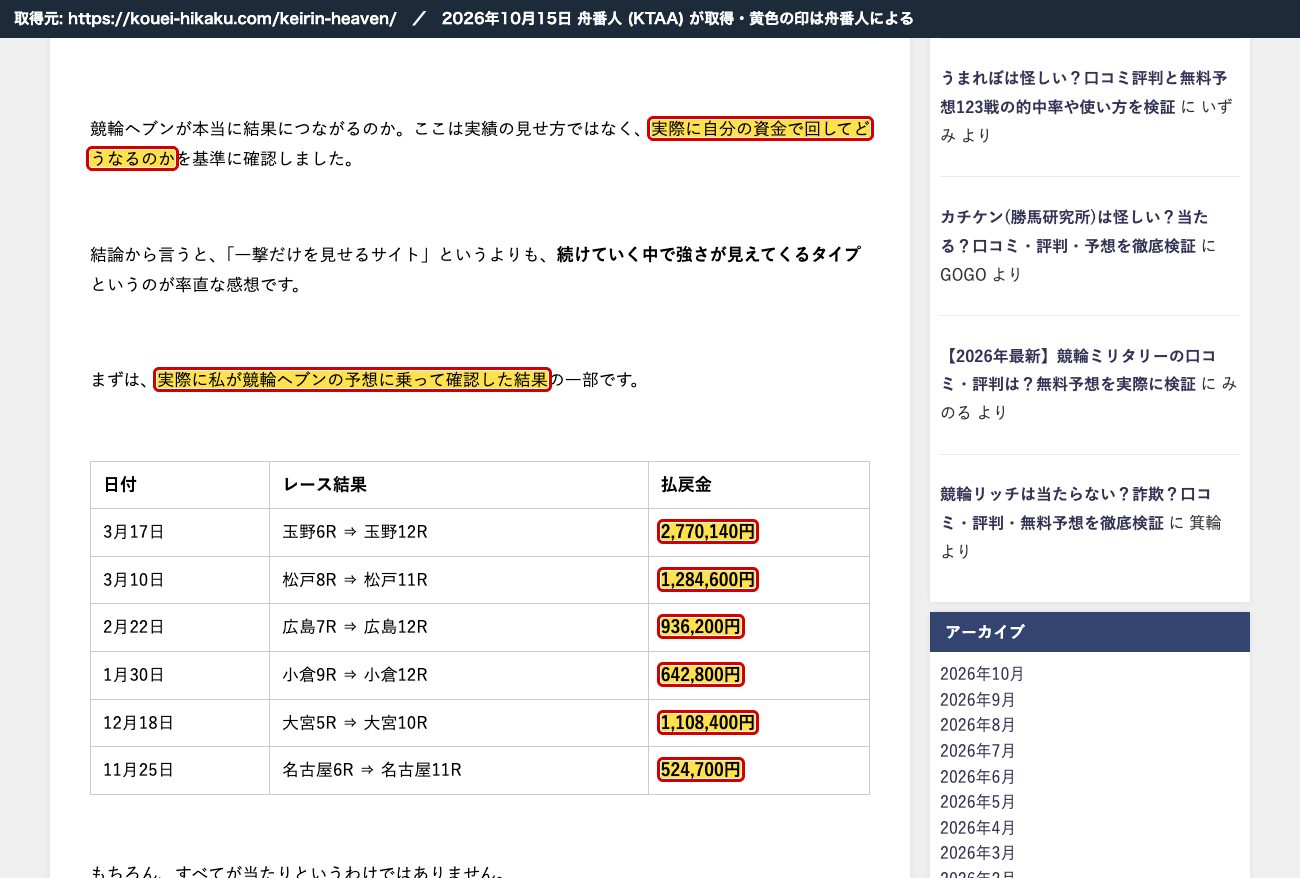
Task: Click the 玉野6R ⇒ 玉野12R race result
Action: (x=356, y=532)
